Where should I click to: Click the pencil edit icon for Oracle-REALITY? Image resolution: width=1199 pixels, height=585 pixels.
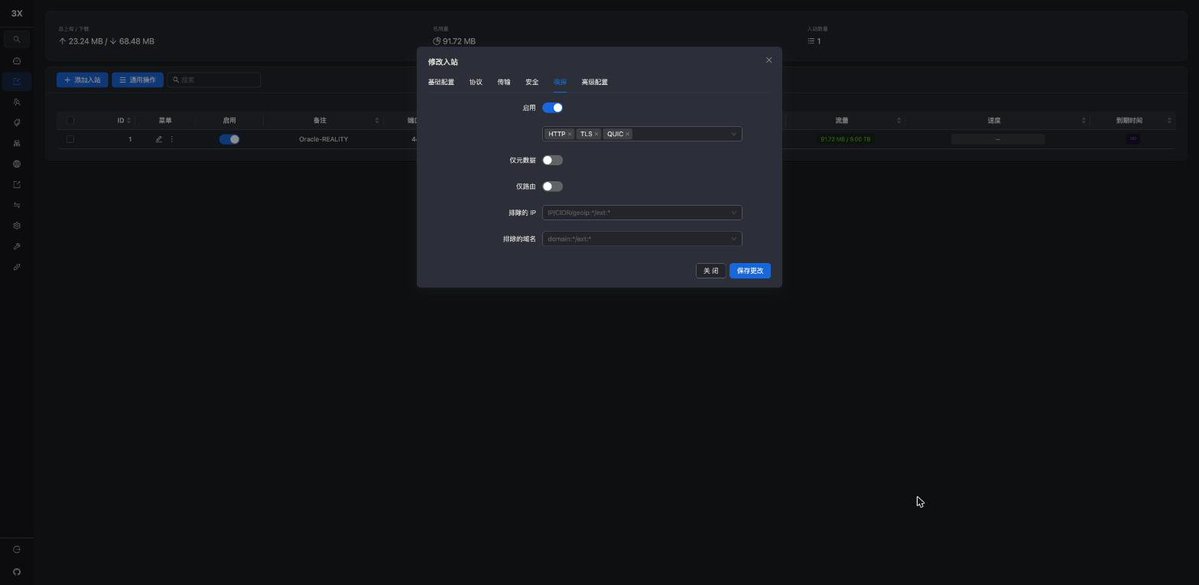pyautogui.click(x=159, y=139)
